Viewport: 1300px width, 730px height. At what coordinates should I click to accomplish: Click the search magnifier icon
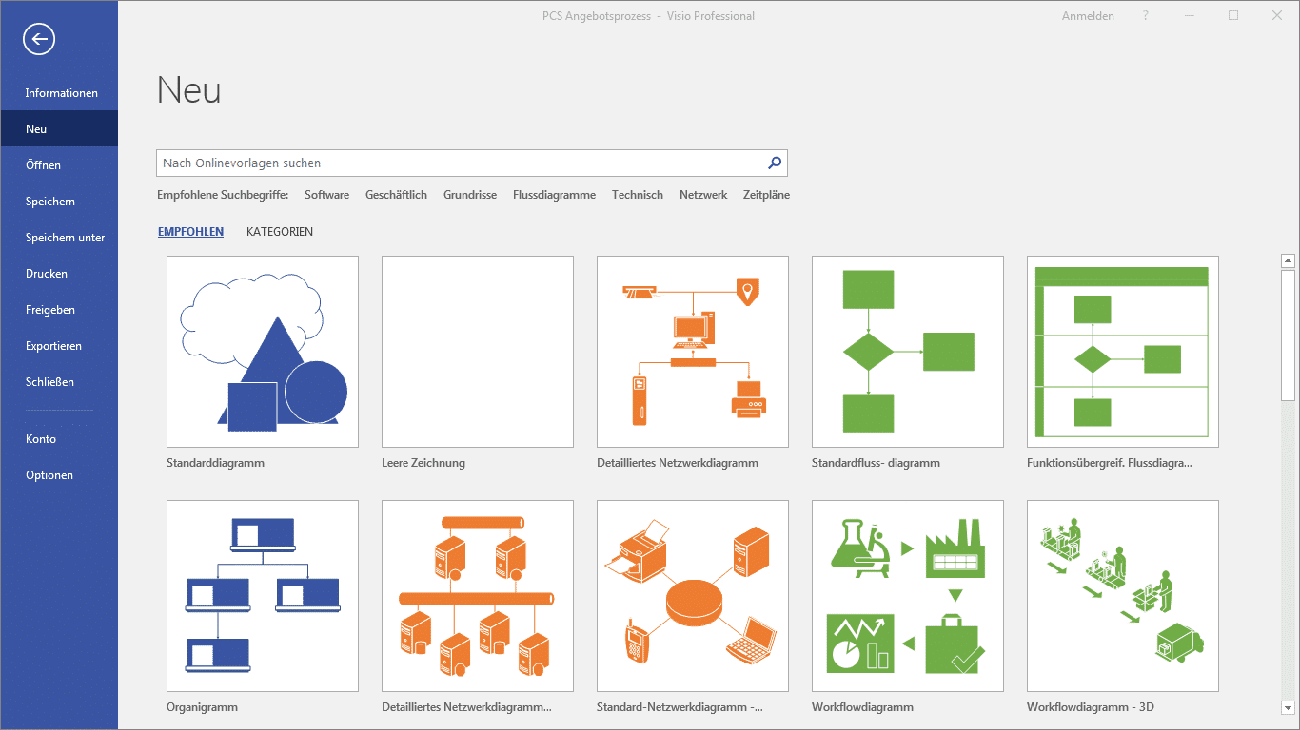[774, 162]
